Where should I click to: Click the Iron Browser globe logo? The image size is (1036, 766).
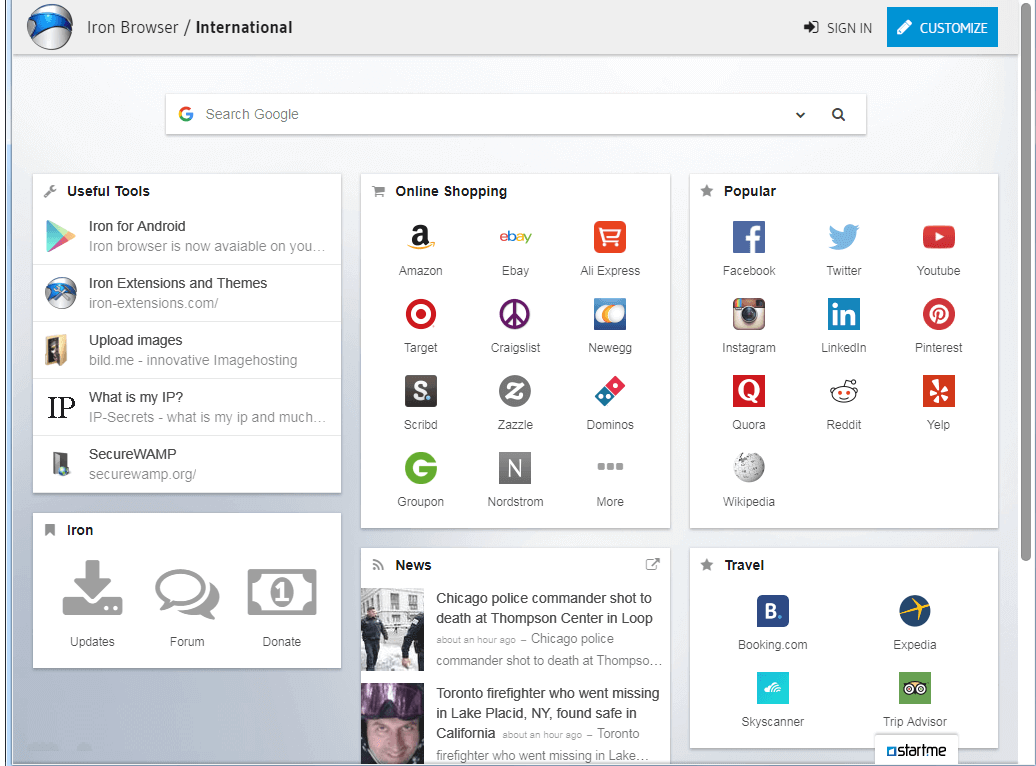coord(50,27)
